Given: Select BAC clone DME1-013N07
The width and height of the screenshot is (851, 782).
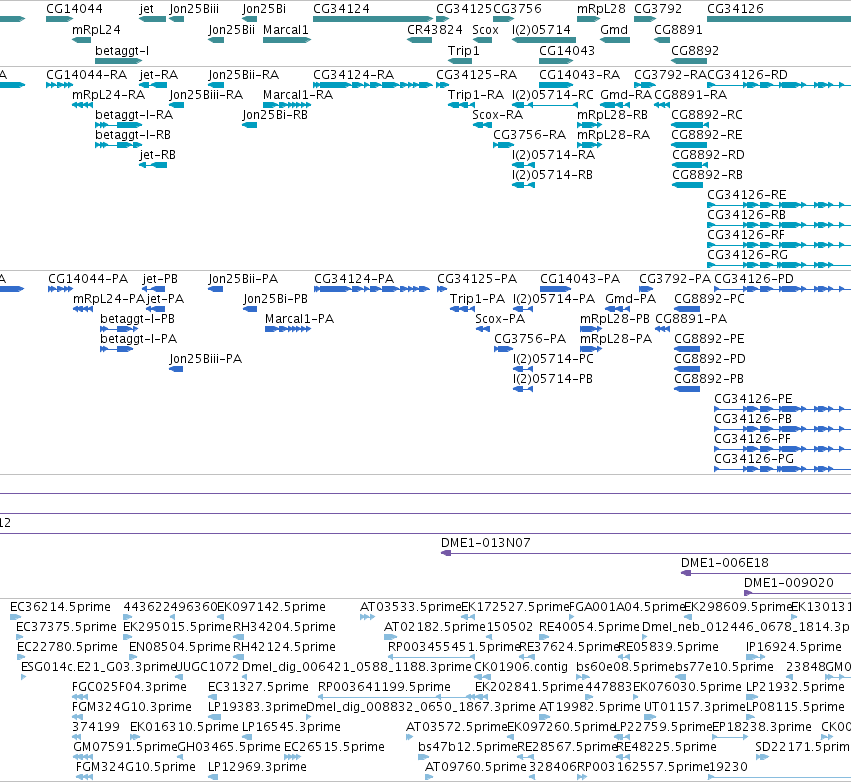Looking at the screenshot, I should (646, 553).
